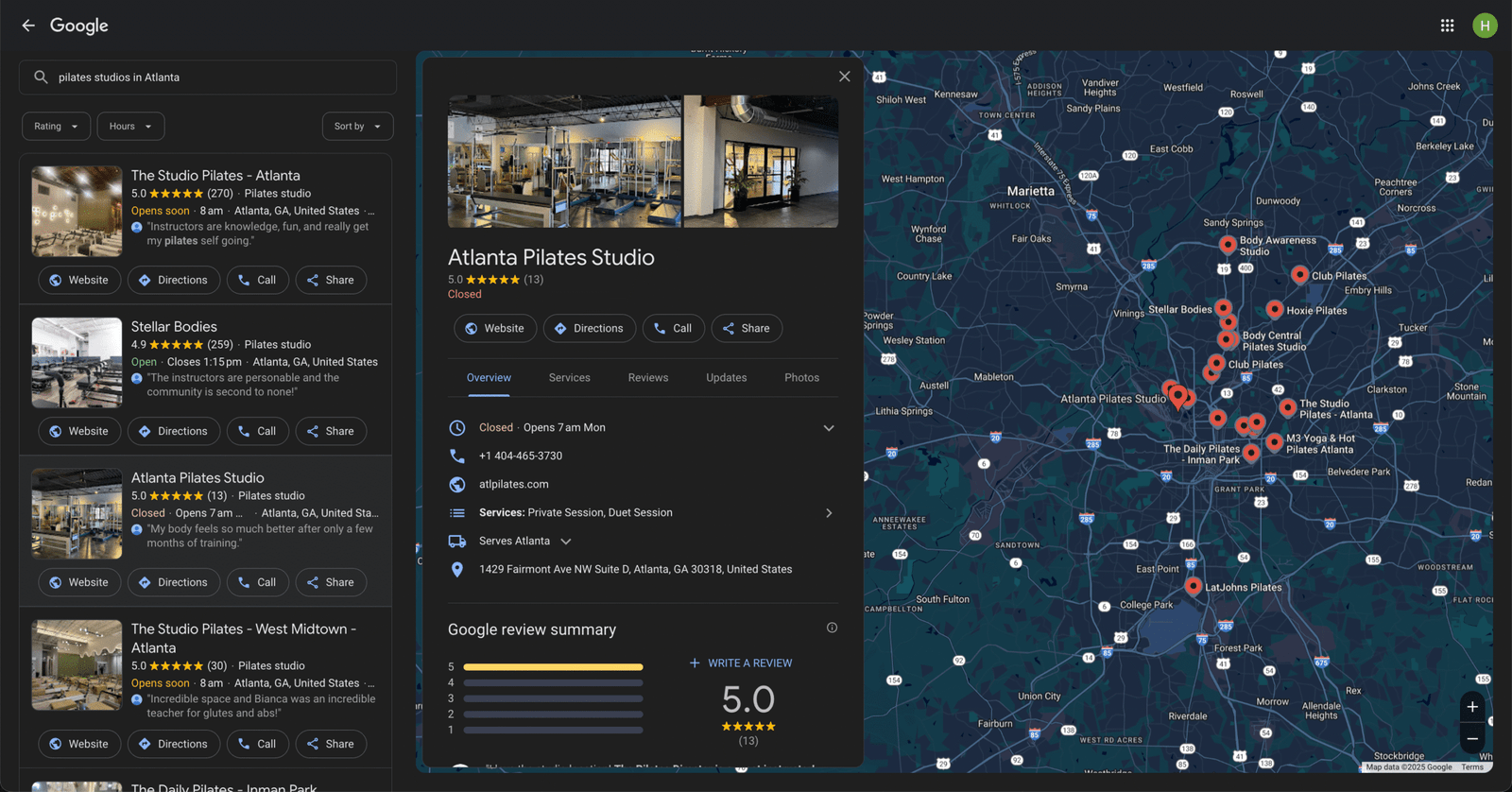The width and height of the screenshot is (1512, 792).
Task: Open the Stellar Bodies listing thumbnail
Action: click(x=77, y=363)
